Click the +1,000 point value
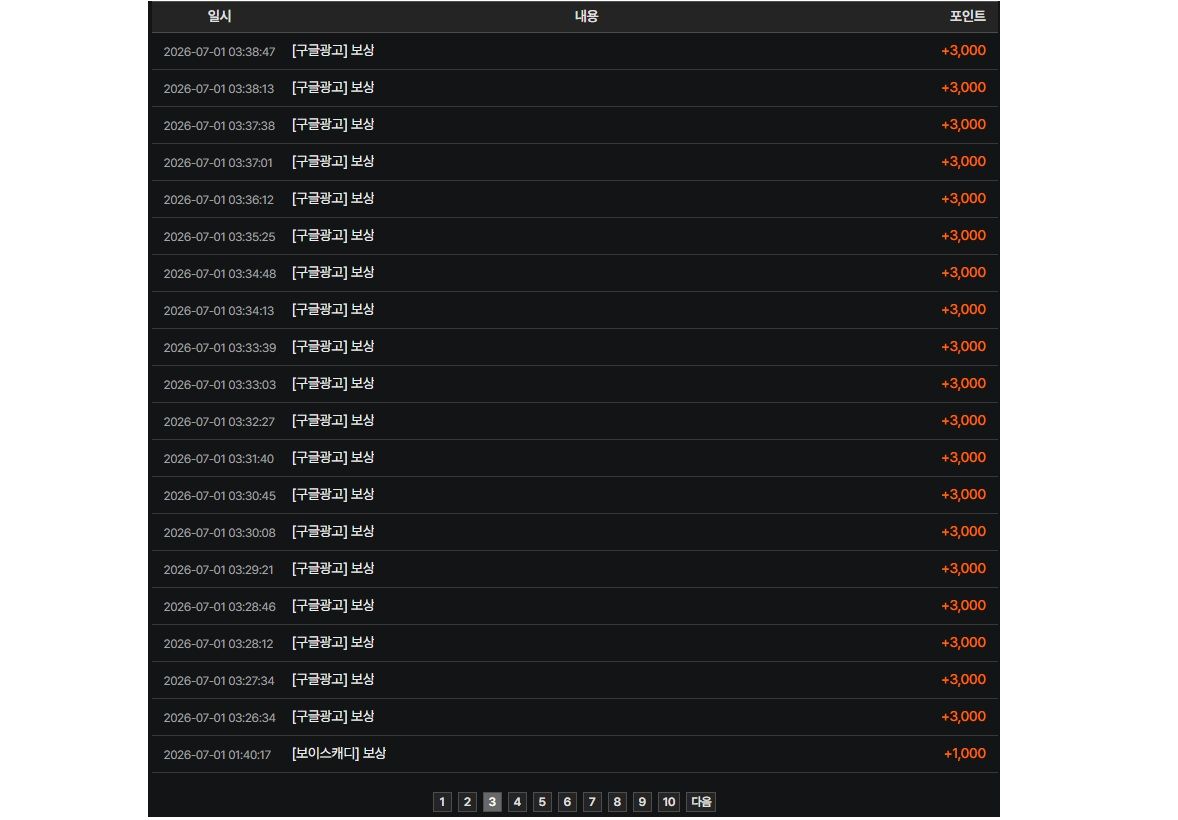Screen dimensions: 1178x820 coord(965,754)
